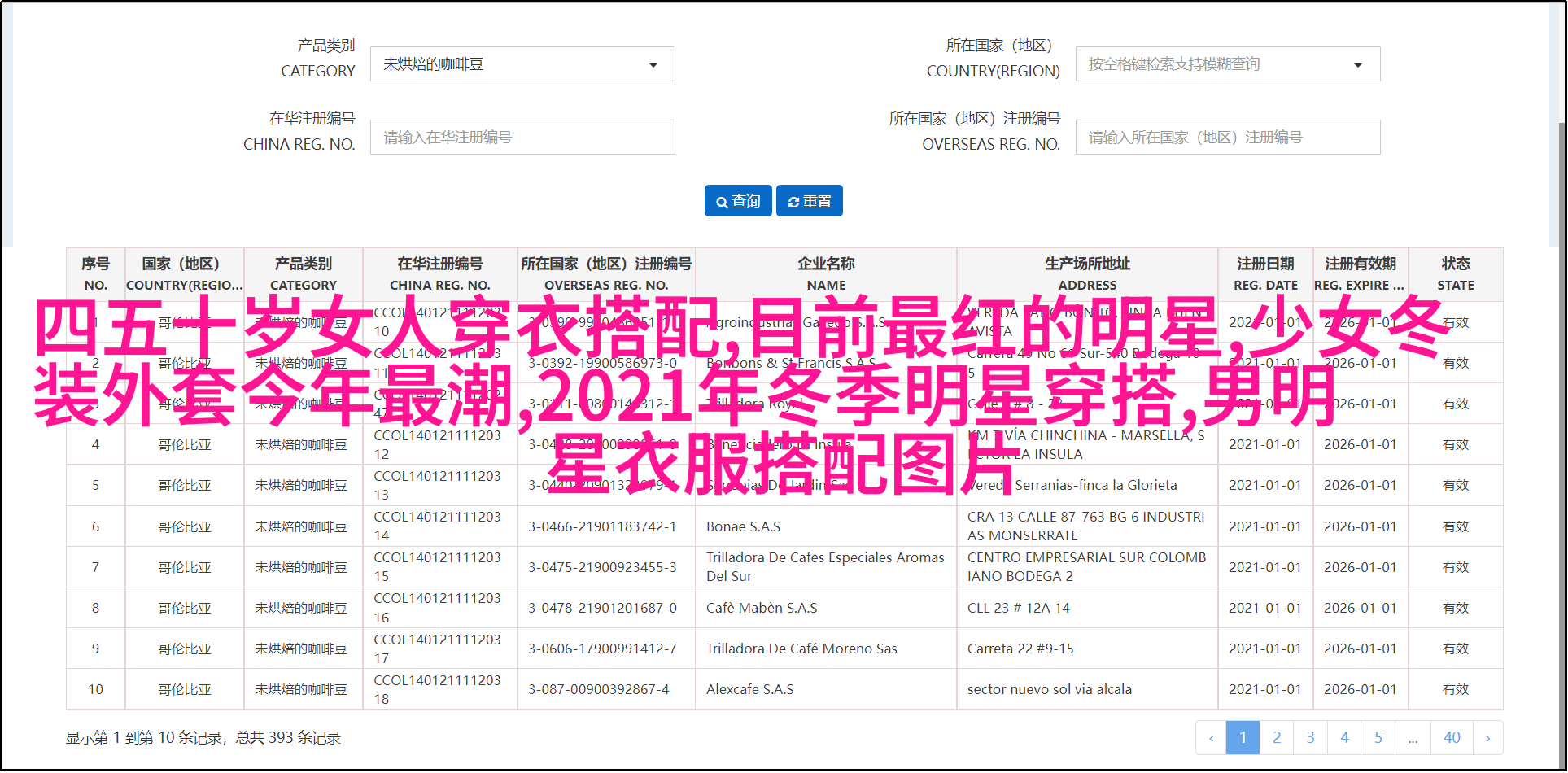Image resolution: width=1568 pixels, height=773 pixels.
Task: Click the NAME 企业名称 column header
Action: [826, 274]
